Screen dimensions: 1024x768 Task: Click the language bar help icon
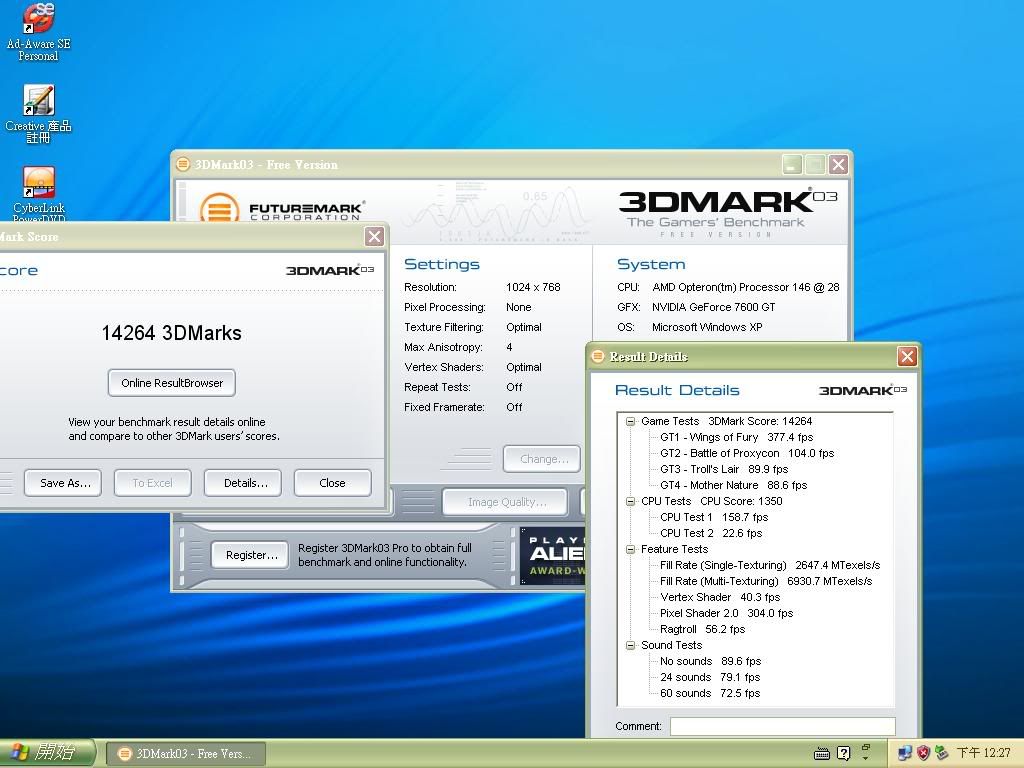(843, 753)
